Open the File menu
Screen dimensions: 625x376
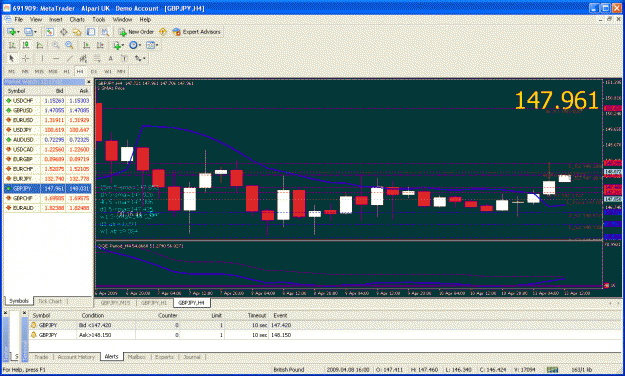[18, 20]
